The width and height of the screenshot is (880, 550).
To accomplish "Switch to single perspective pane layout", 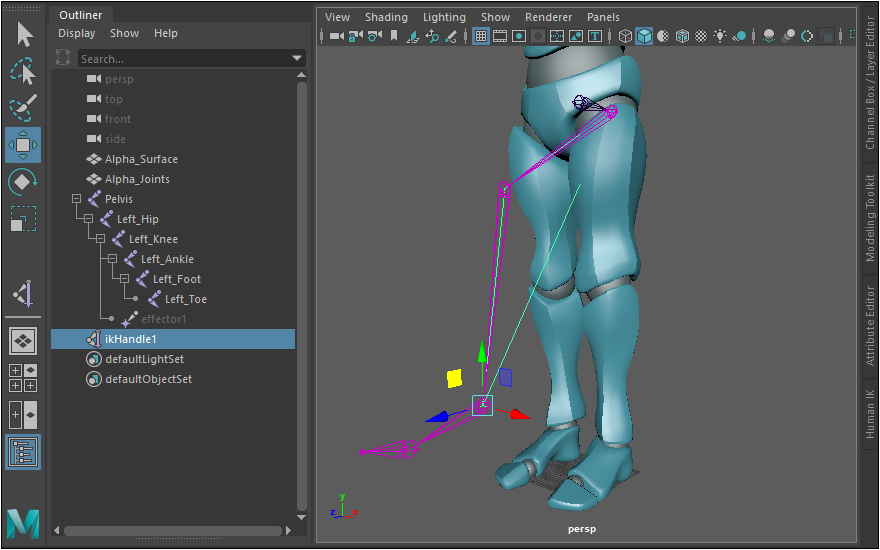I will (23, 341).
